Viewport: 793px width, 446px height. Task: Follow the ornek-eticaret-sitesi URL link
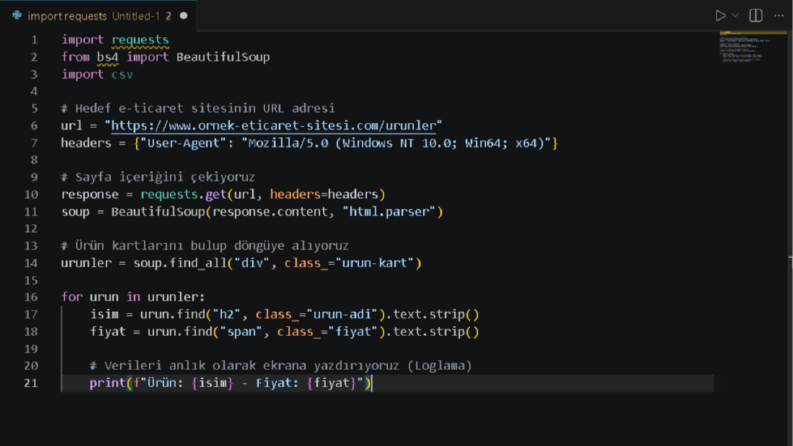pyautogui.click(x=274, y=125)
